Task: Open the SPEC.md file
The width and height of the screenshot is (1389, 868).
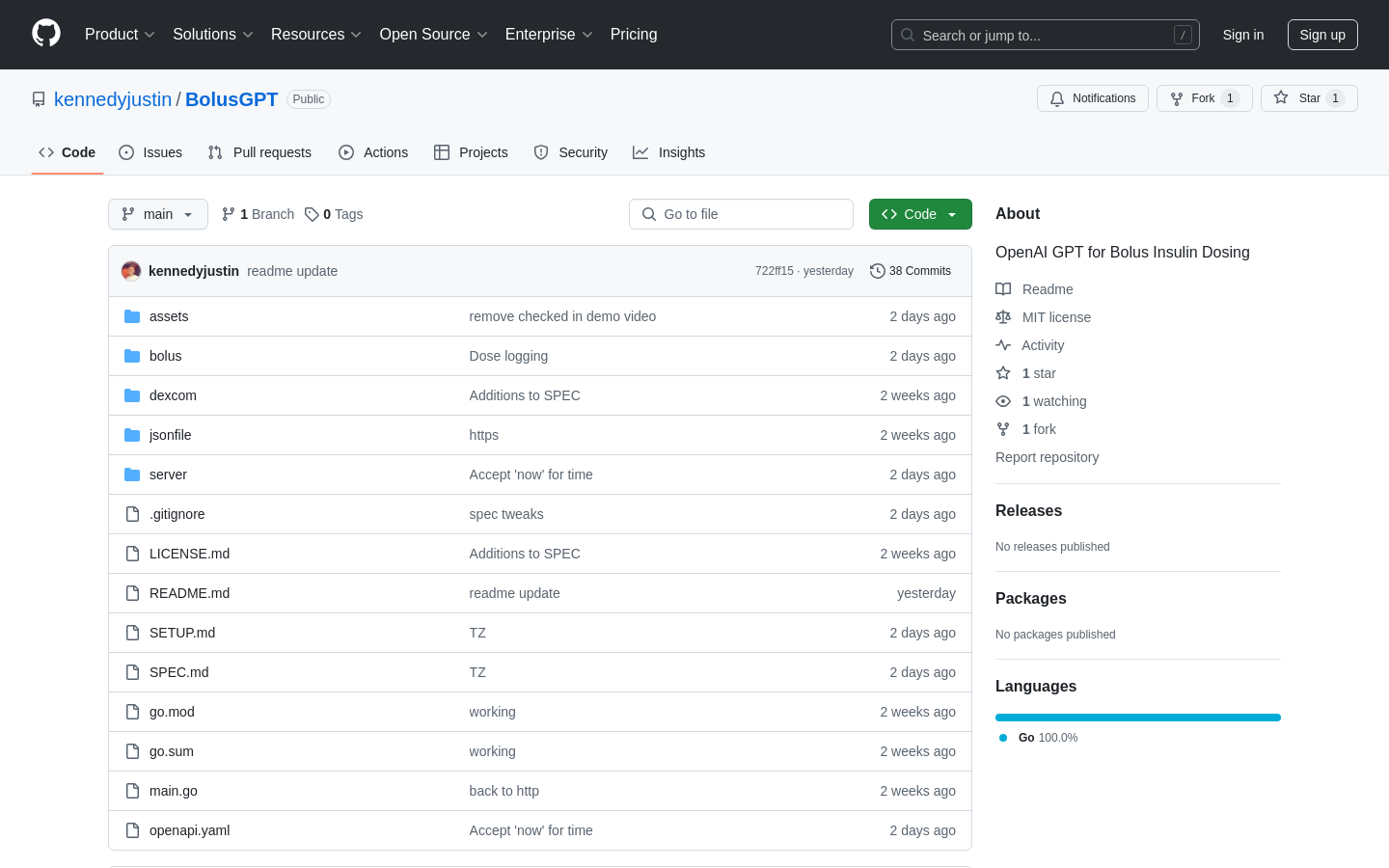Action: (178, 672)
